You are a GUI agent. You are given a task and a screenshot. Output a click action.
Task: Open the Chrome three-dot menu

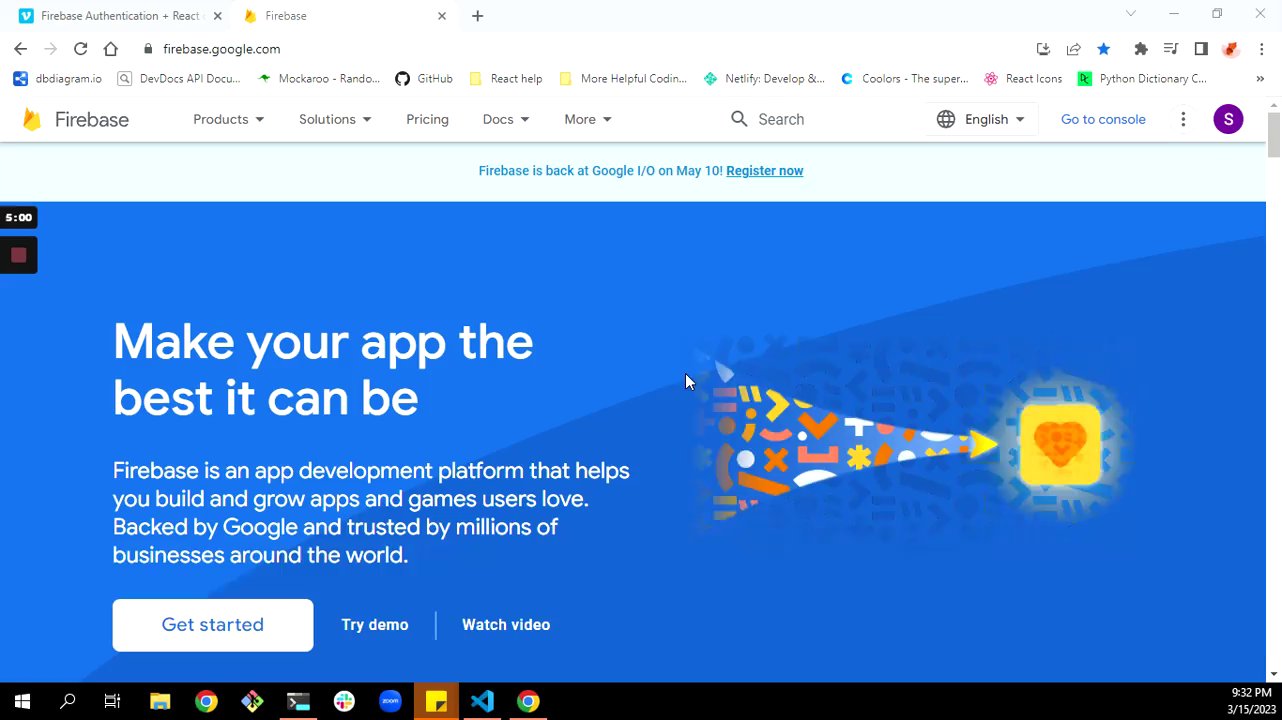point(1262,49)
